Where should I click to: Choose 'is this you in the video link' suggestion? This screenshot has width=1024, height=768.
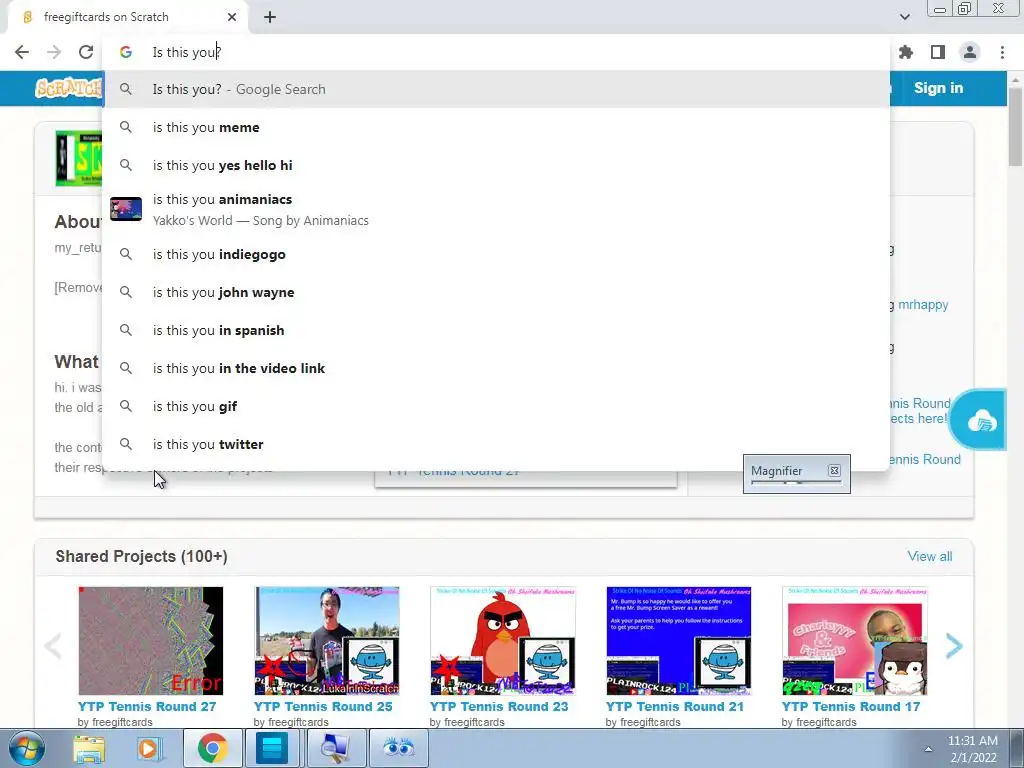point(496,368)
